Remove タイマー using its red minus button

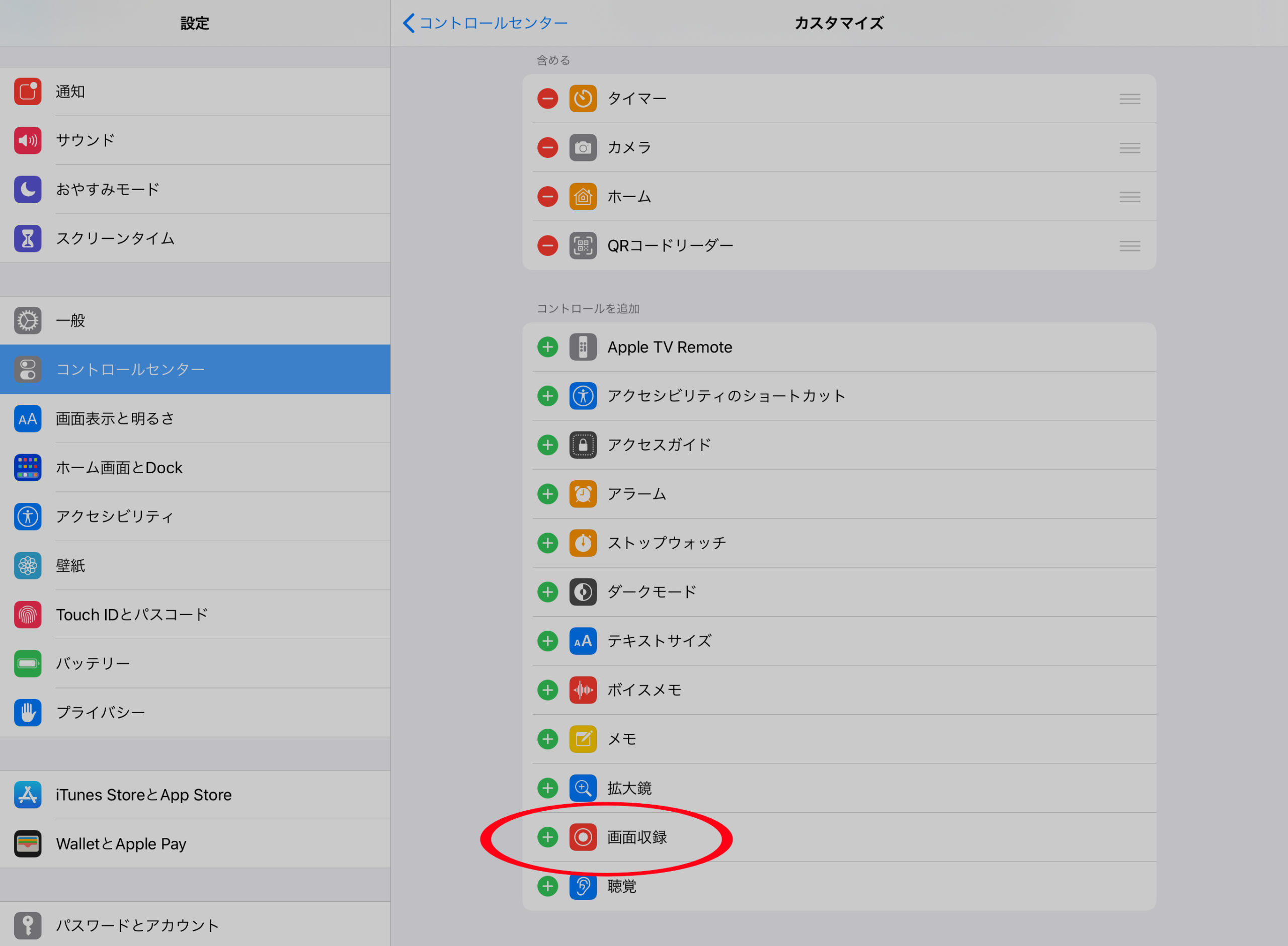[547, 99]
